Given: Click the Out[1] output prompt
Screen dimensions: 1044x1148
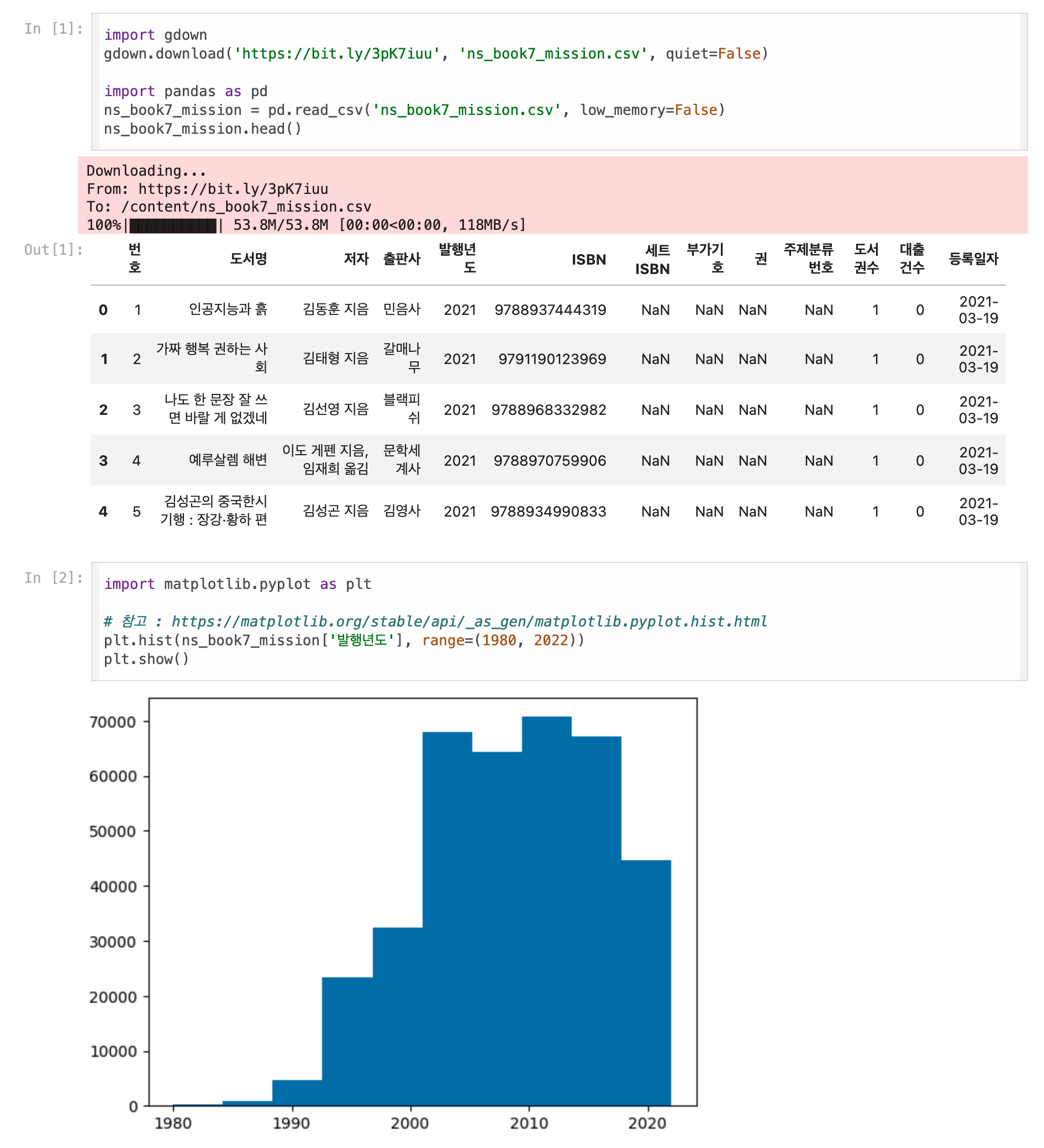Looking at the screenshot, I should pos(54,249).
